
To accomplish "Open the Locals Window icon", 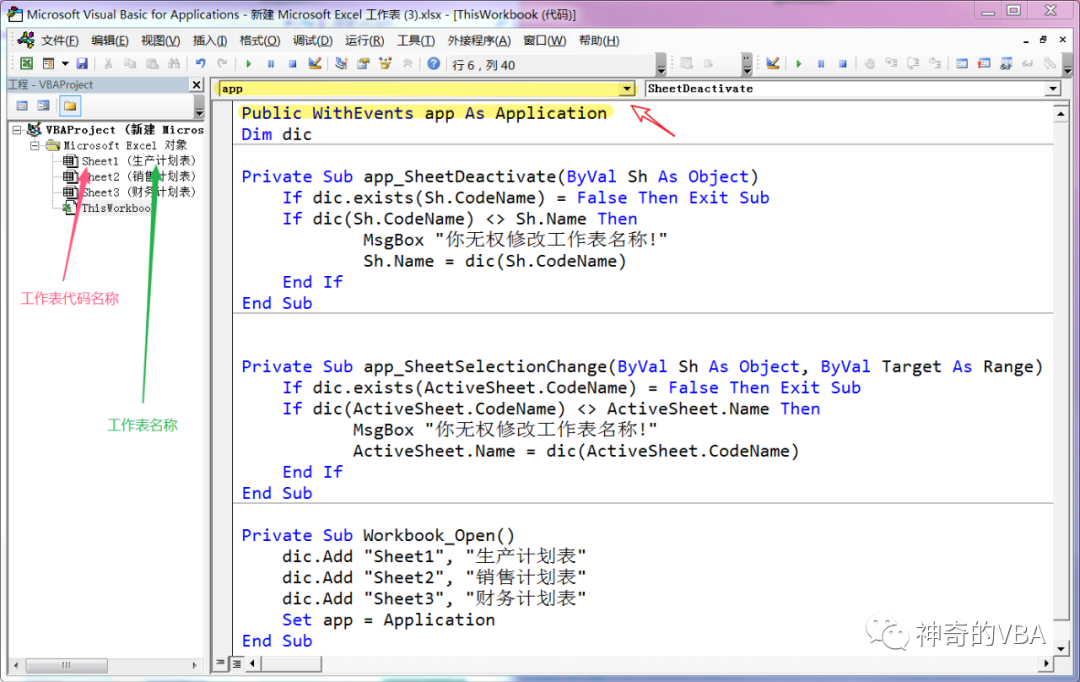I will (962, 64).
